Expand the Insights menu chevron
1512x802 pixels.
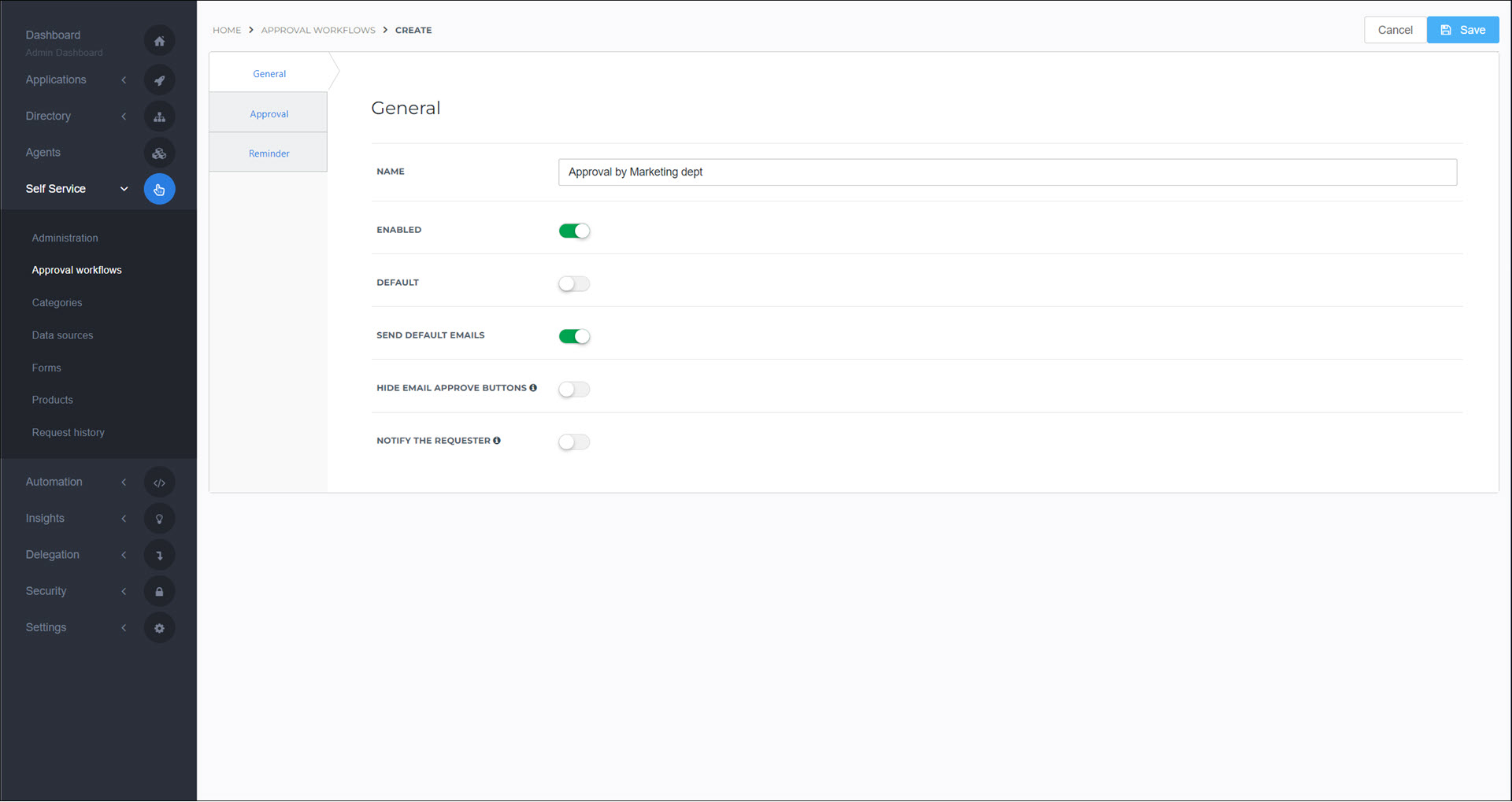point(124,519)
